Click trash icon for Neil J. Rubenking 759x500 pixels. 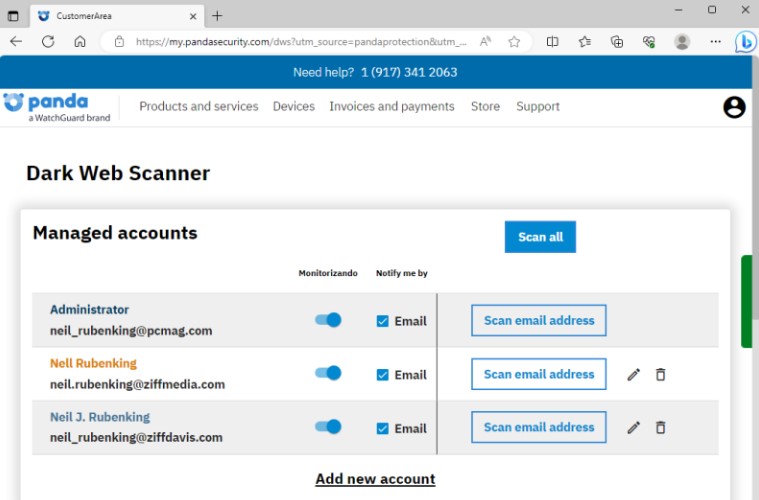660,427
